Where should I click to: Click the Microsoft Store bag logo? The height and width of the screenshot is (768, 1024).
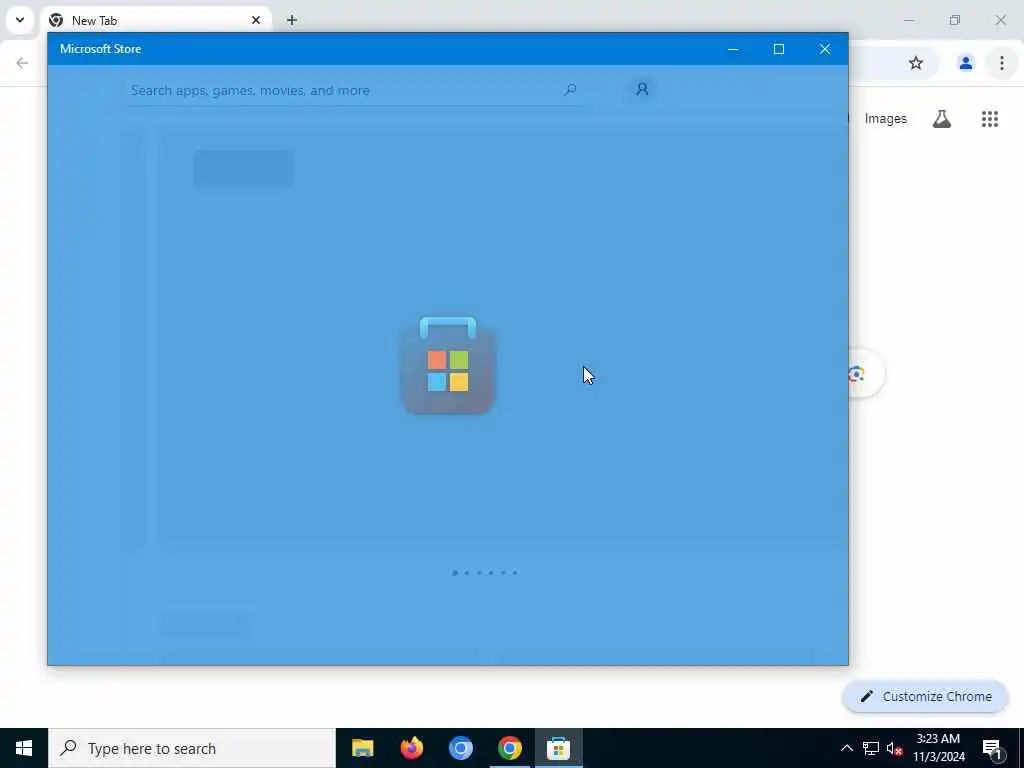(x=448, y=365)
